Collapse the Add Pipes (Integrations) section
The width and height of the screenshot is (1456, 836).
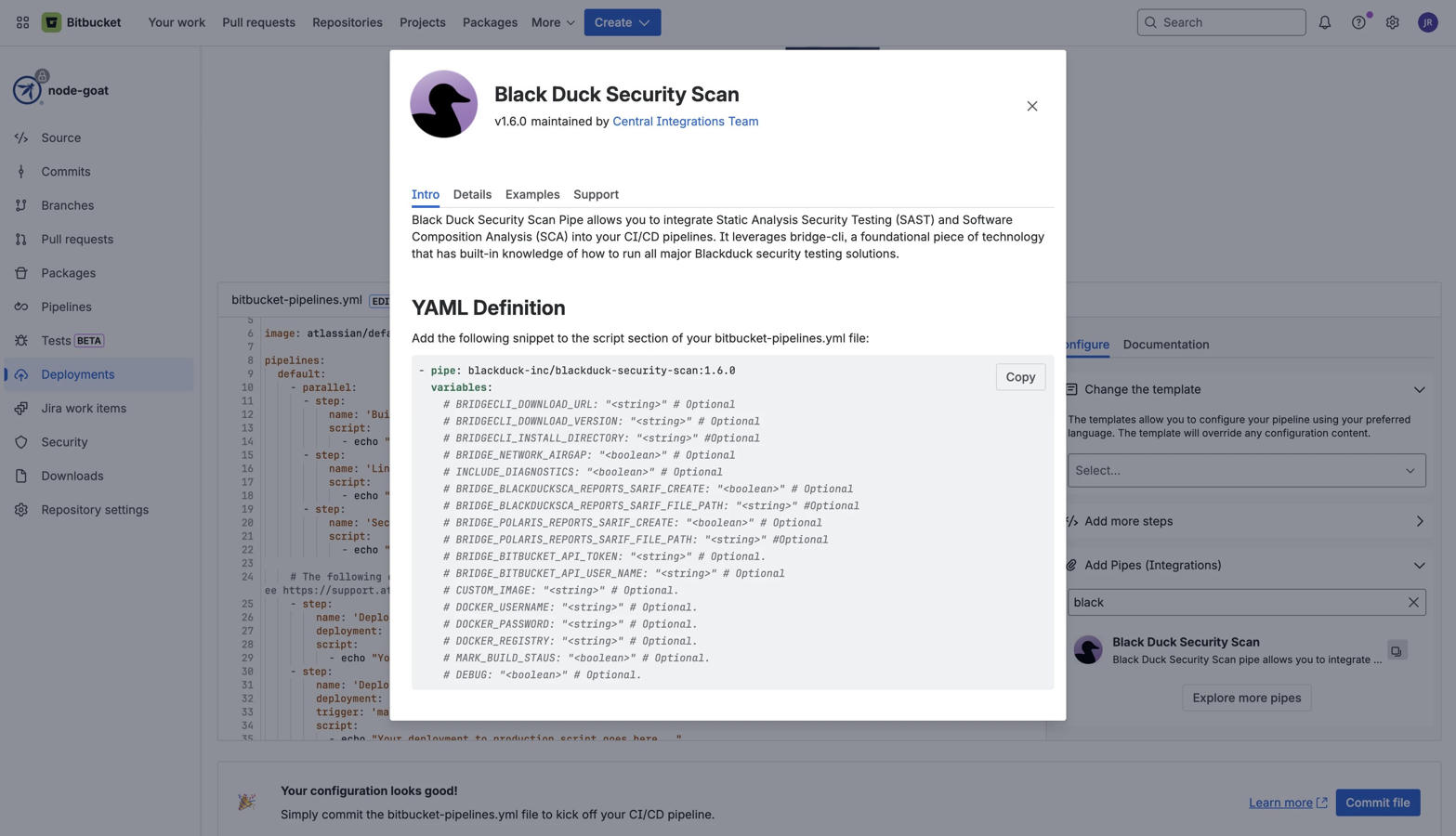(1419, 566)
